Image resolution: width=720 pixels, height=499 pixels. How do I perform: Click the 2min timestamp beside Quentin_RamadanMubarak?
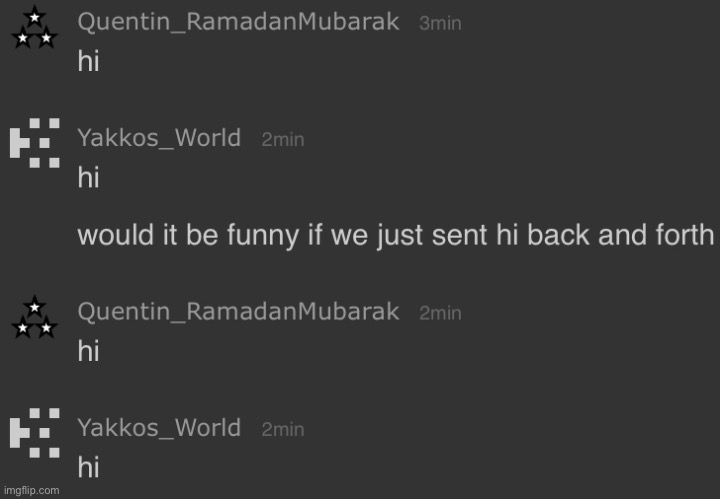(x=440, y=314)
